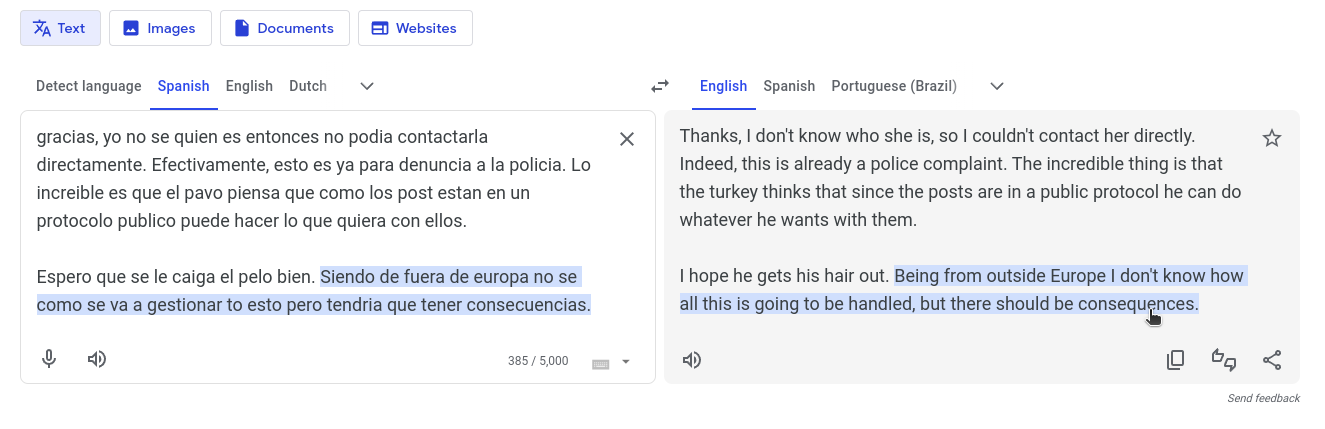Choose Dutch as the source language
This screenshot has height=429, width=1325.
tap(308, 86)
